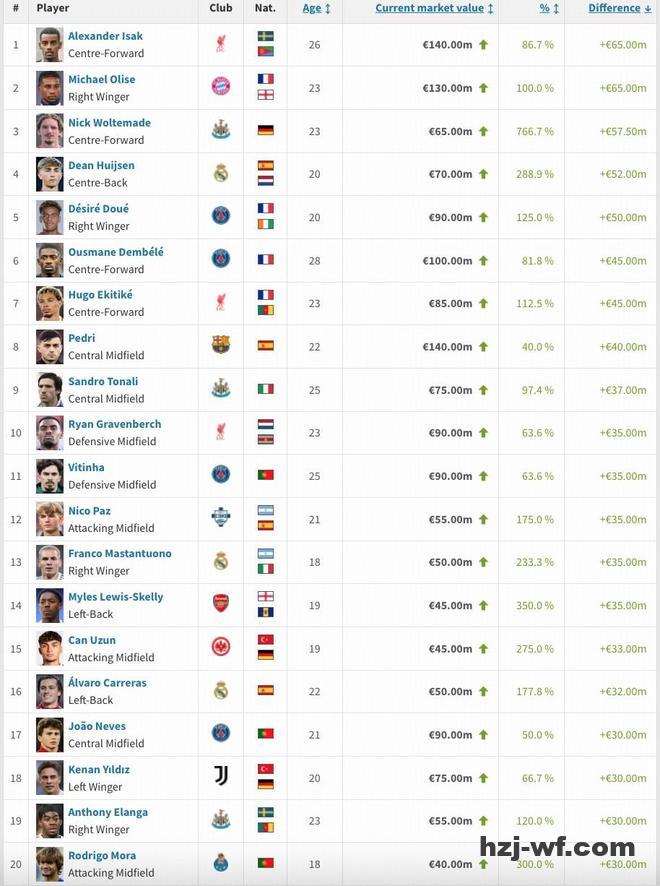This screenshot has height=886, width=660.
Task: Click Désiré Doué's player photo
Action: pyautogui.click(x=50, y=216)
